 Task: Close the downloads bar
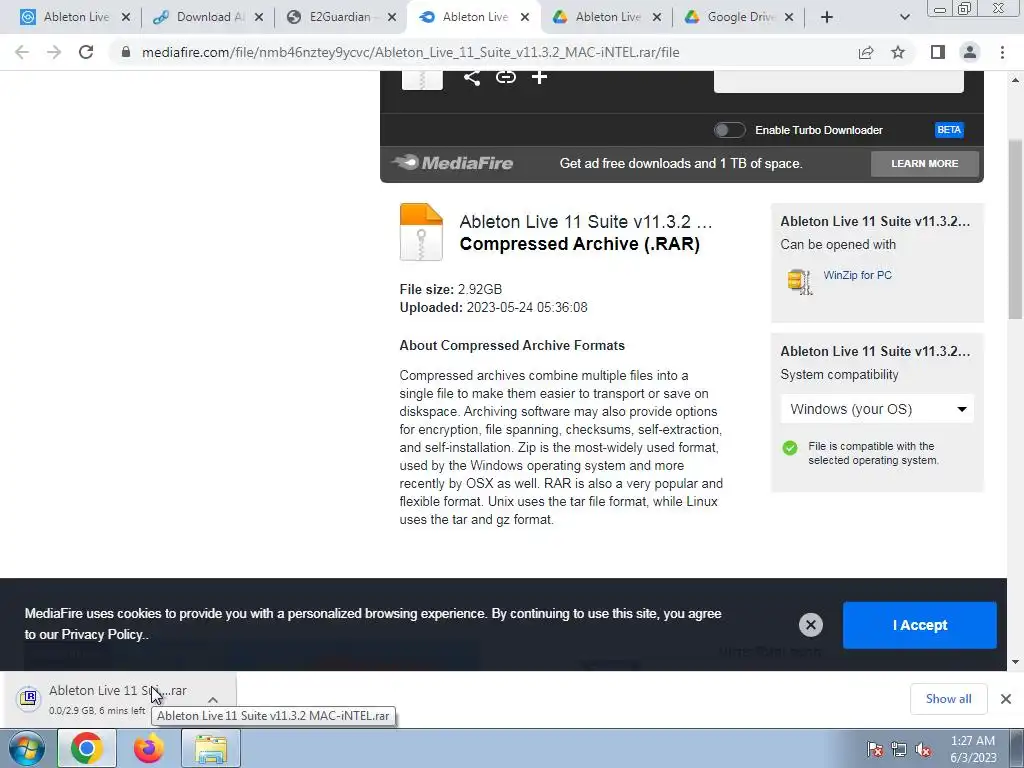pyautogui.click(x=1006, y=699)
